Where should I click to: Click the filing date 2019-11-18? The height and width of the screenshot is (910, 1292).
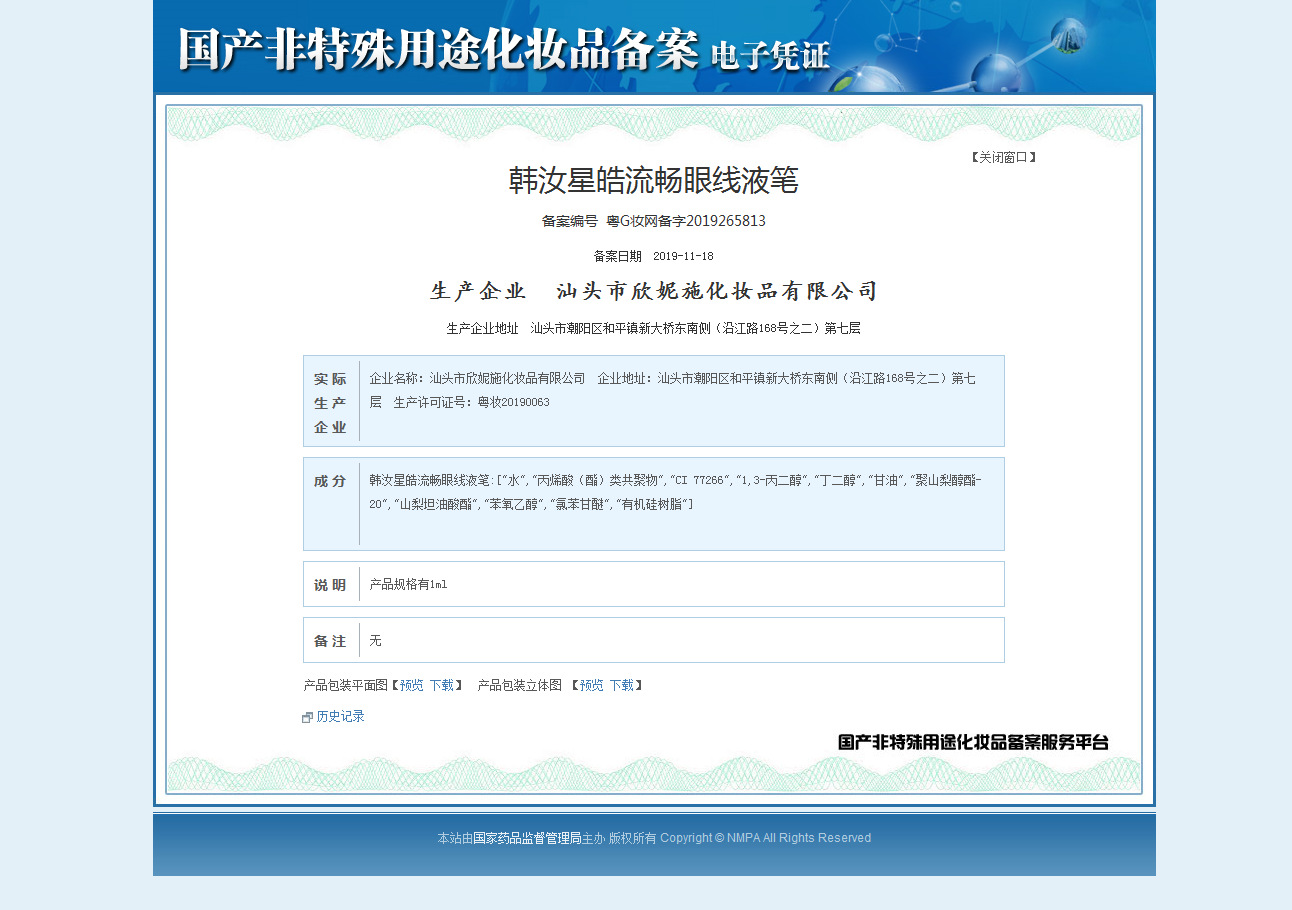683,256
